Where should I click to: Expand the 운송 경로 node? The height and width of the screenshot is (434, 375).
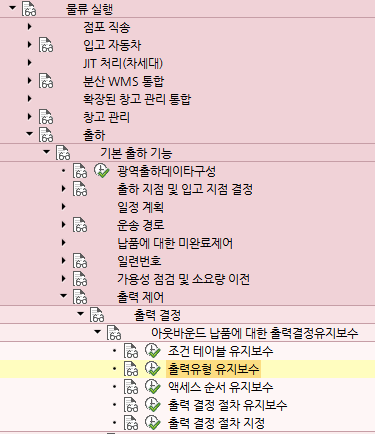coord(64,224)
